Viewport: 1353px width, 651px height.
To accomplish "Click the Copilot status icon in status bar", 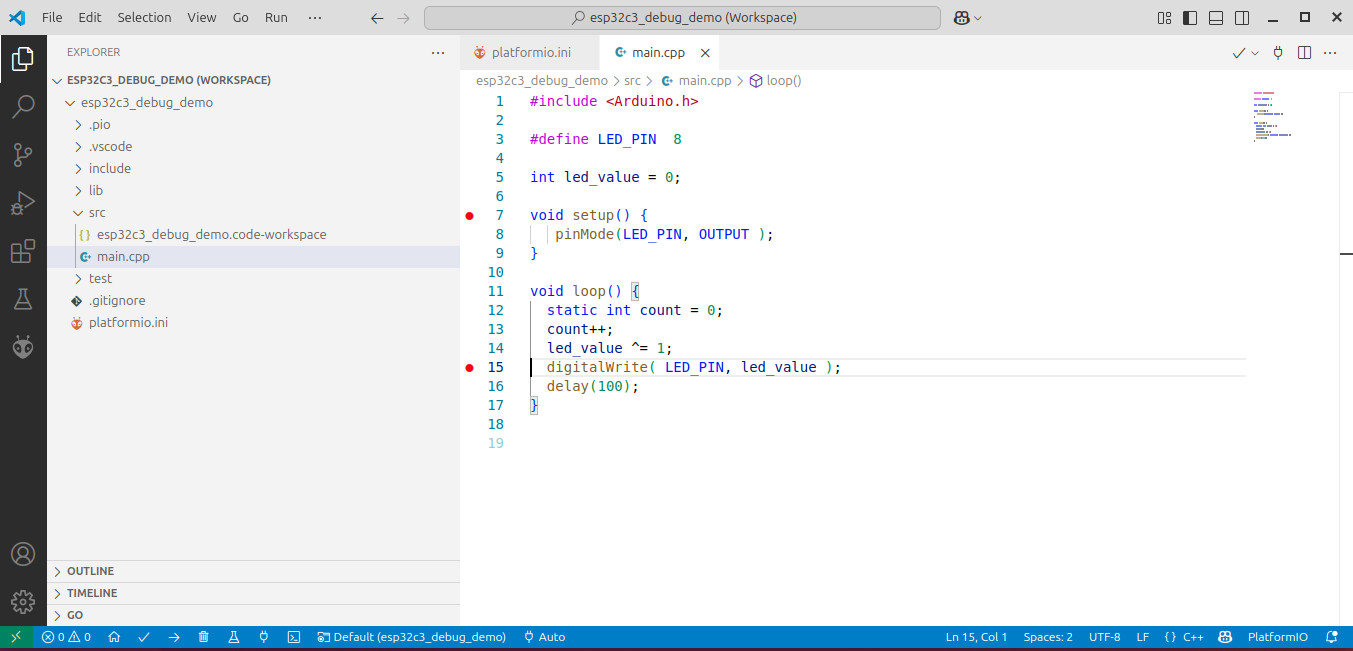I will point(1224,637).
